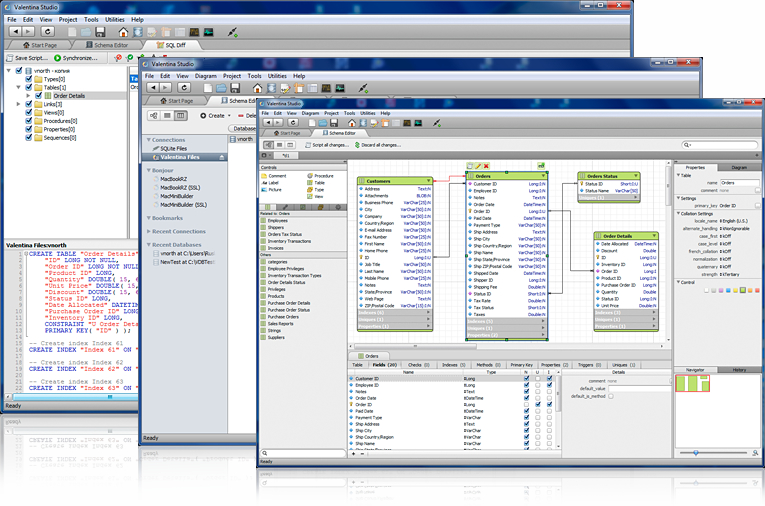This screenshot has height=506, width=765.
Task: Click the Back arrow in front window toolbar
Action: (267, 123)
